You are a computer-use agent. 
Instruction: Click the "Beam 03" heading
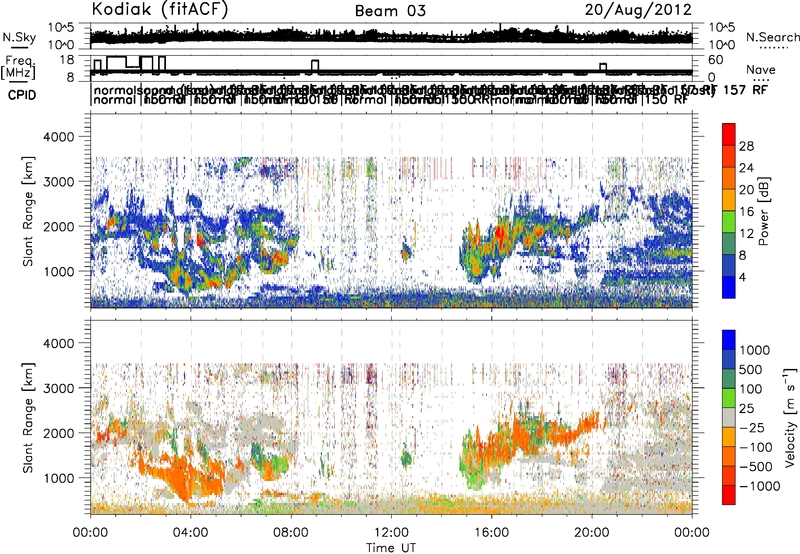coord(390,11)
